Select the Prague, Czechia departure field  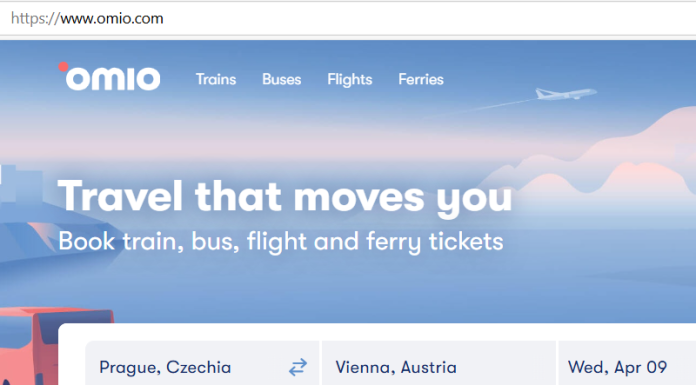(x=202, y=363)
